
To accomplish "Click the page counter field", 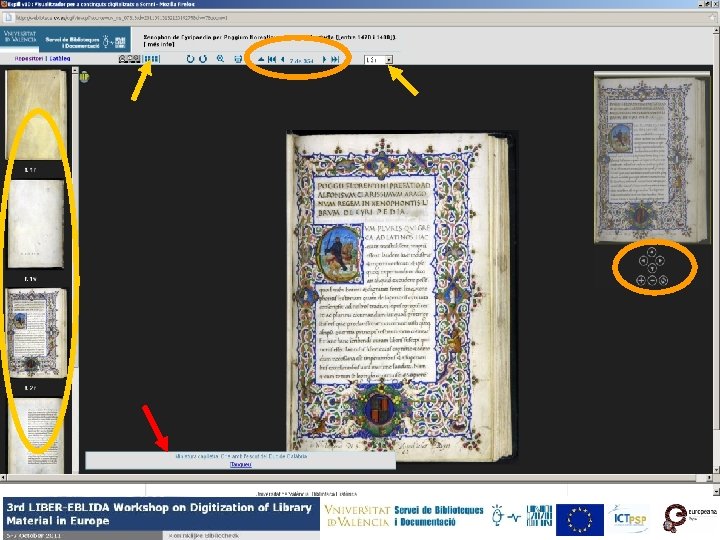I will (301, 60).
